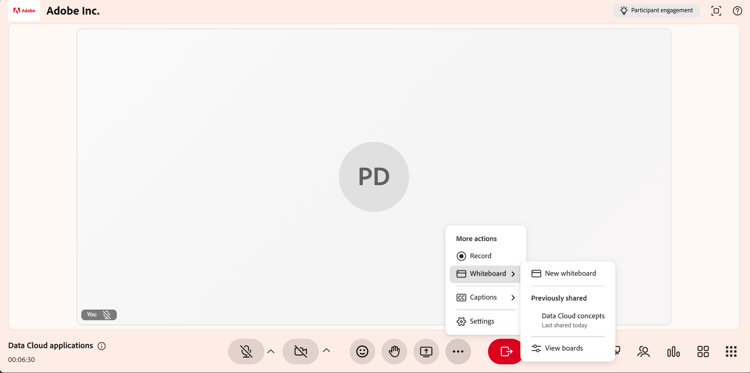Click the Last shared today text
Image resolution: width=750 pixels, height=373 pixels.
coord(564,326)
